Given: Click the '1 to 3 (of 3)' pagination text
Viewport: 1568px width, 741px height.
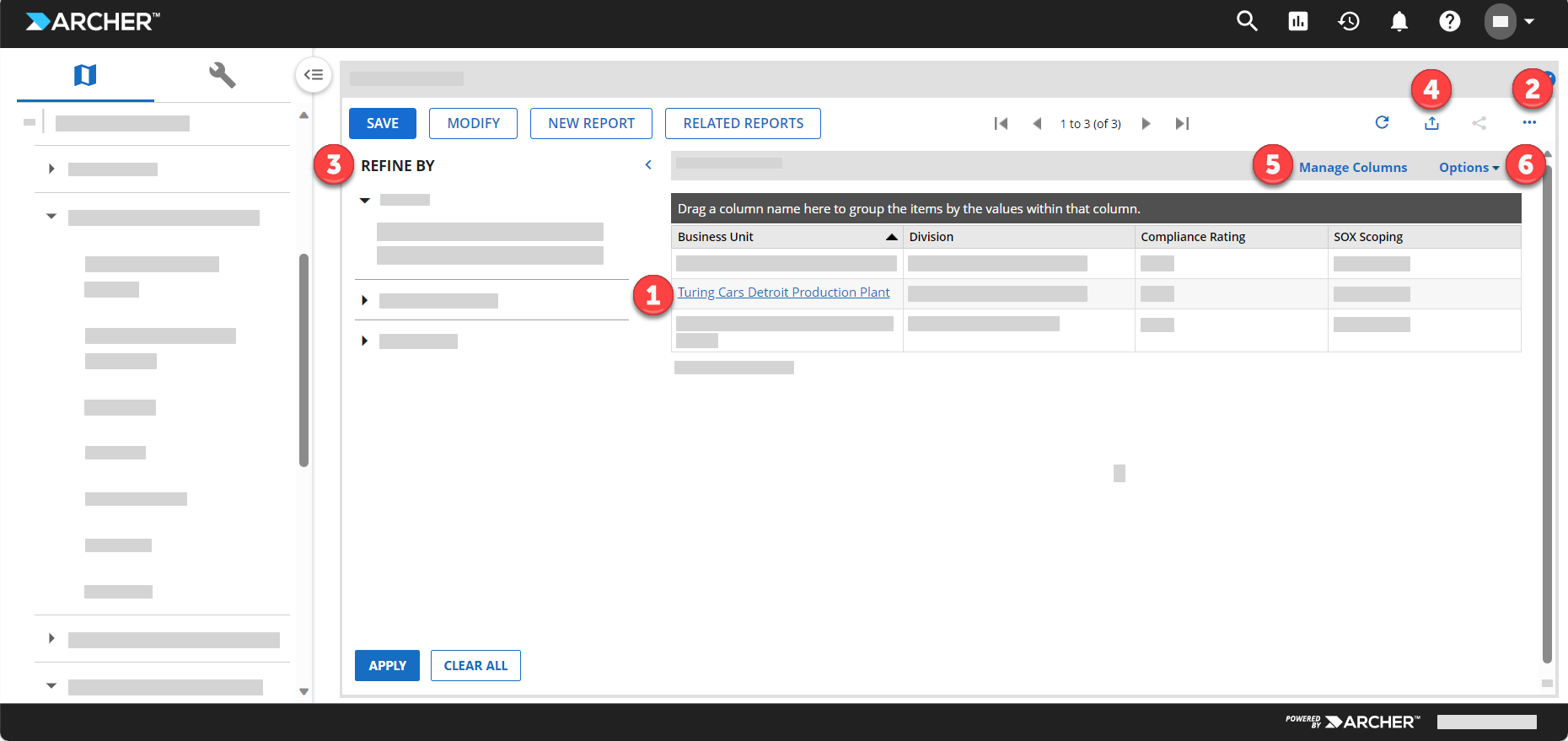Looking at the screenshot, I should [1091, 124].
